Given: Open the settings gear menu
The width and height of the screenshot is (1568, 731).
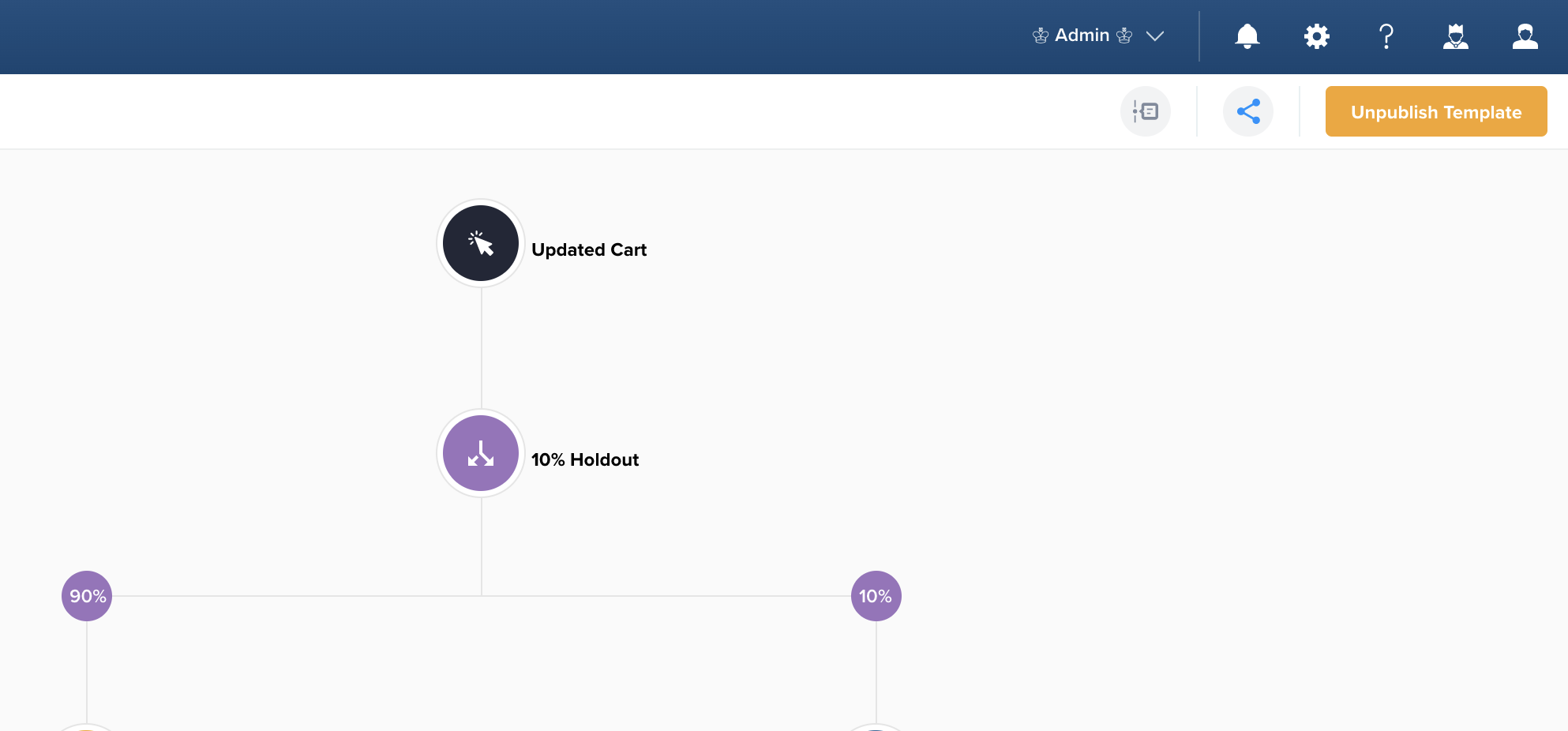Looking at the screenshot, I should (1316, 36).
